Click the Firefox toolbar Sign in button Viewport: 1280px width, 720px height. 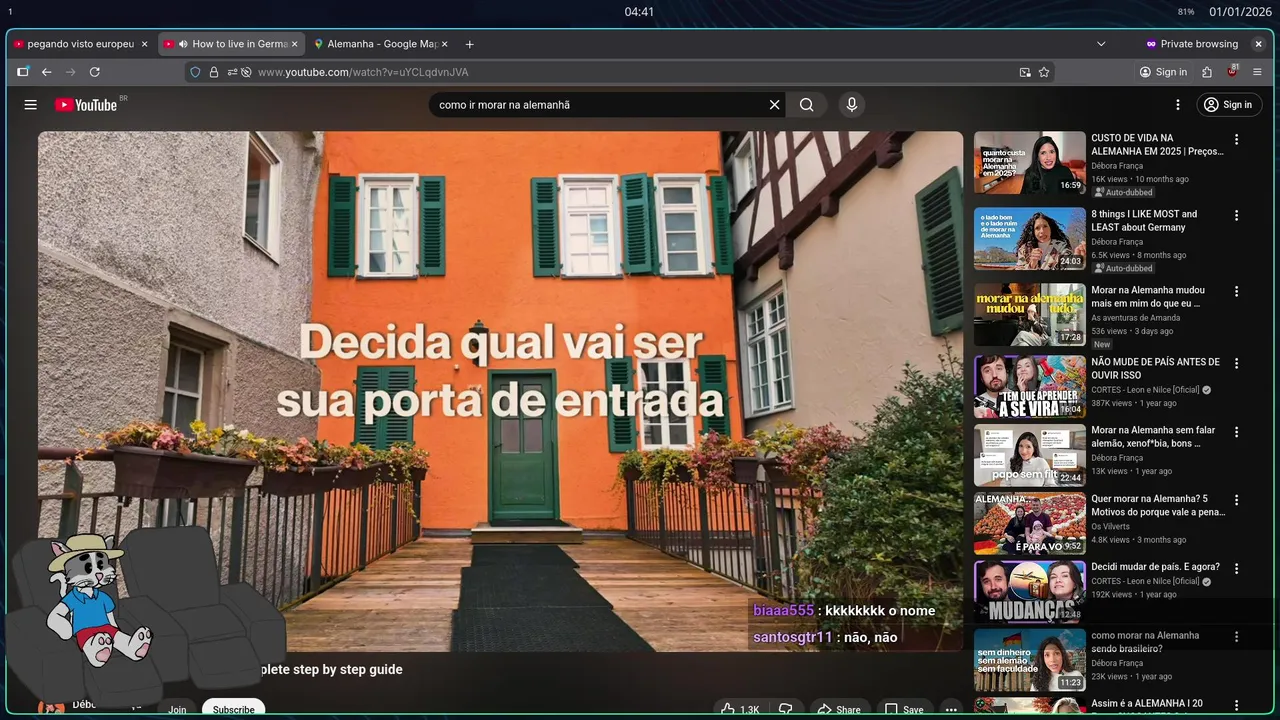click(1163, 72)
